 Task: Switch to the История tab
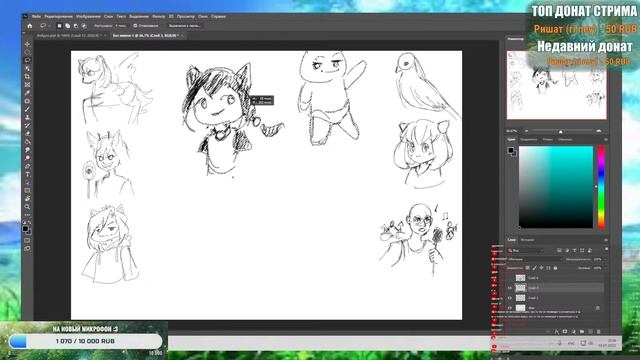(x=527, y=240)
